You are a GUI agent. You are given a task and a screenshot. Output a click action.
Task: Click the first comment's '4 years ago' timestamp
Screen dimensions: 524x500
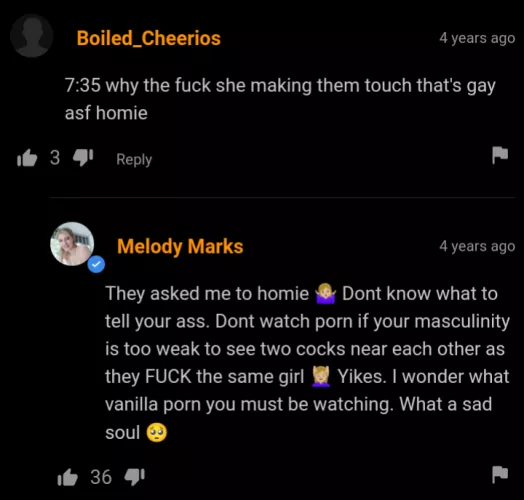click(x=477, y=38)
